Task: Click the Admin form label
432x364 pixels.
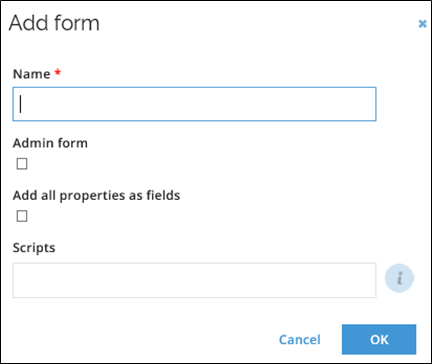Action: point(50,143)
